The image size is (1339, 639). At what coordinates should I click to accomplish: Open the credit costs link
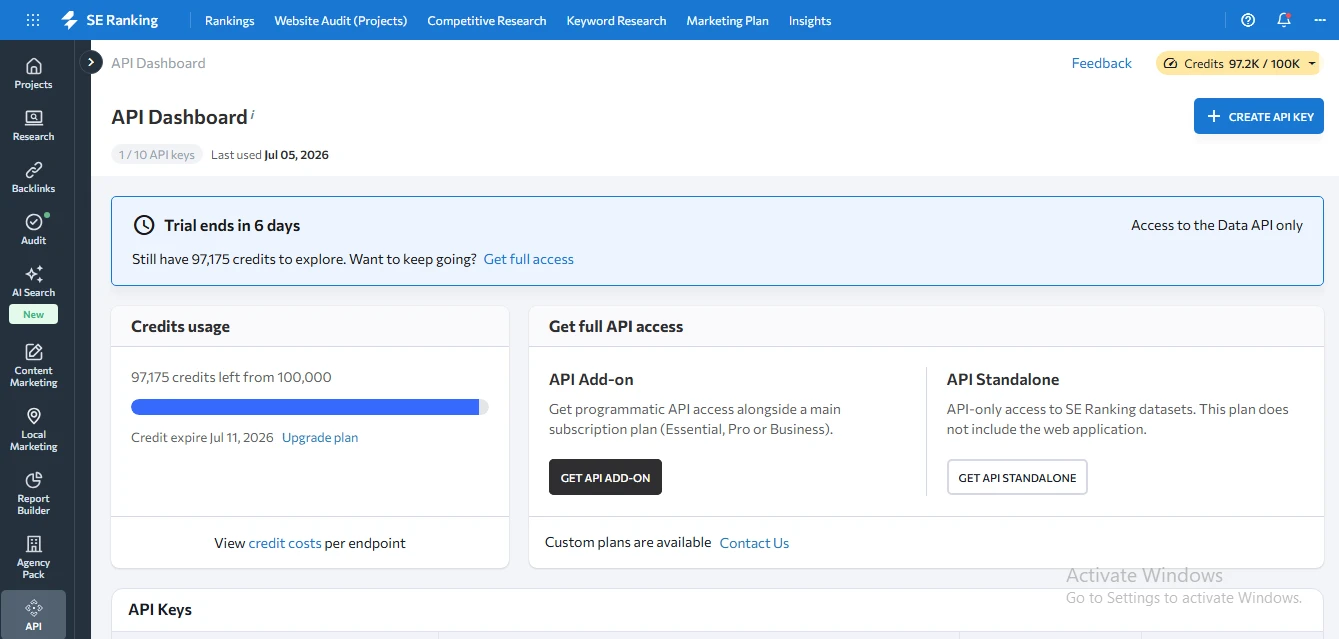tap(285, 543)
